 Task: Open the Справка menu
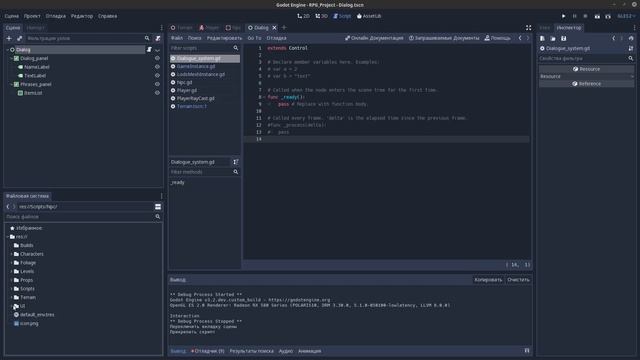coord(107,16)
